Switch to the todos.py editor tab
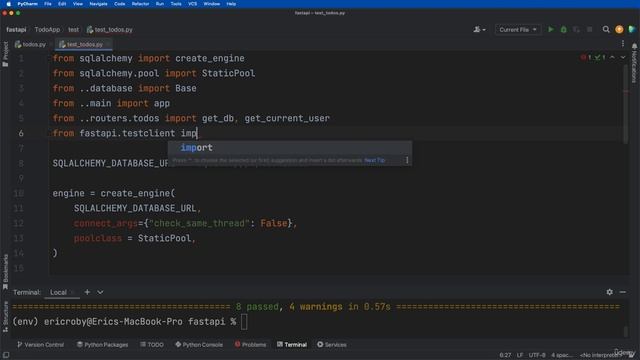The width and height of the screenshot is (640, 360). tap(30, 44)
